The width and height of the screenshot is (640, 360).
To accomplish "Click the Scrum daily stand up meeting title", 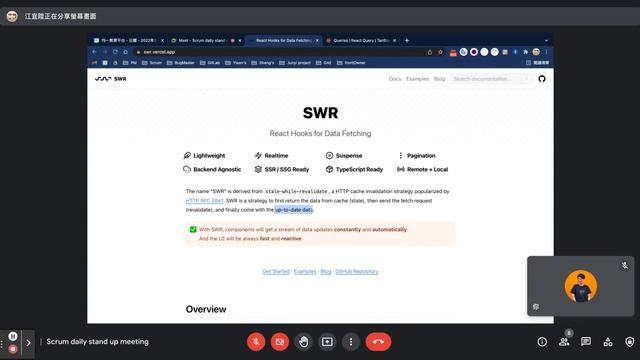I will pos(98,342).
